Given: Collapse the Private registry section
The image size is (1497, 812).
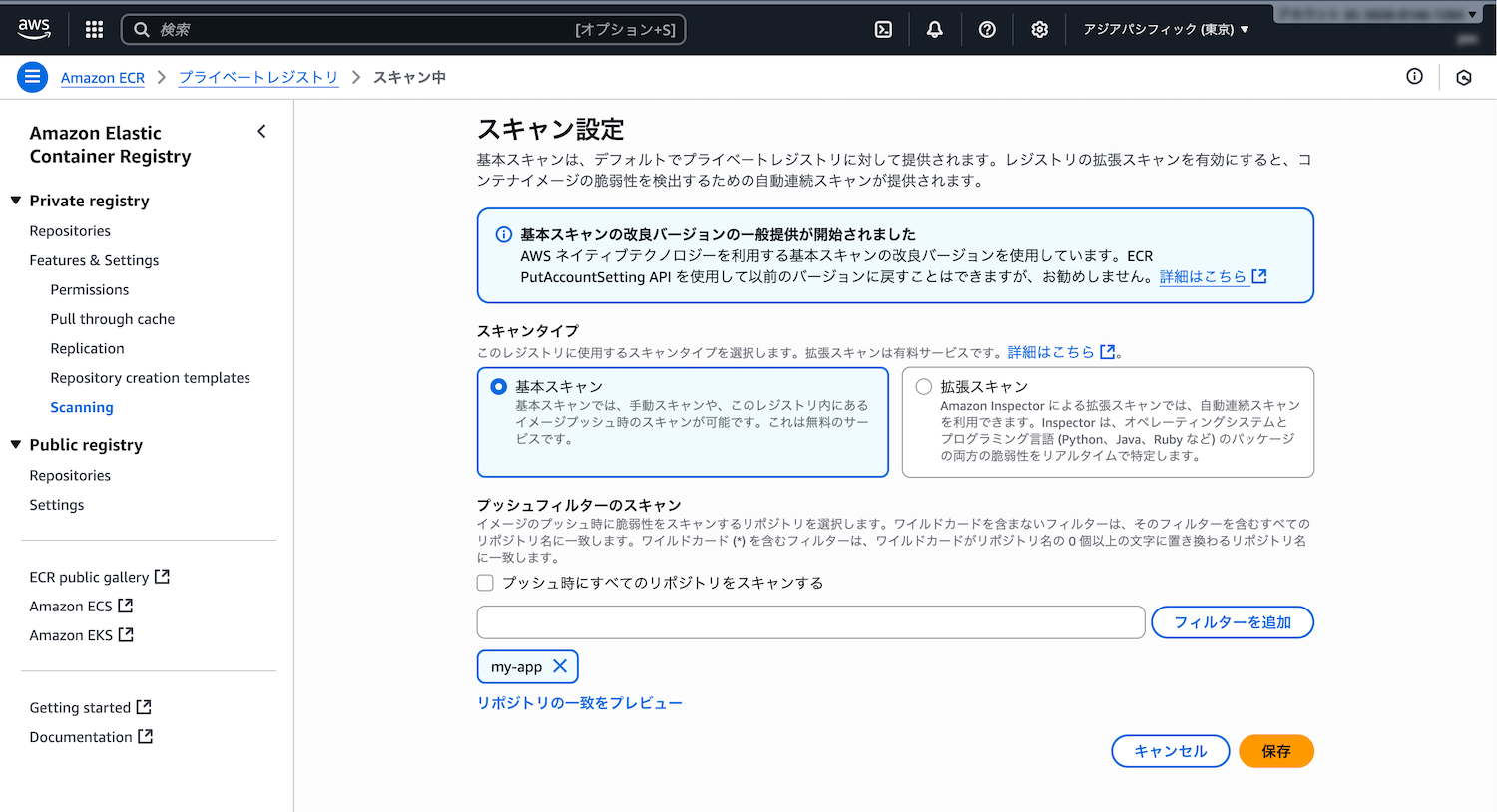Looking at the screenshot, I should (x=16, y=201).
